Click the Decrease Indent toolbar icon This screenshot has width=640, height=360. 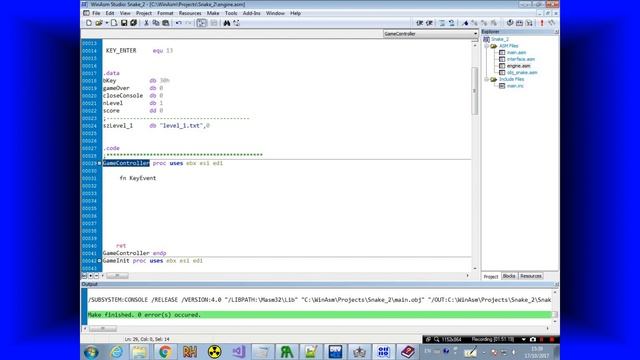[x=429, y=23]
